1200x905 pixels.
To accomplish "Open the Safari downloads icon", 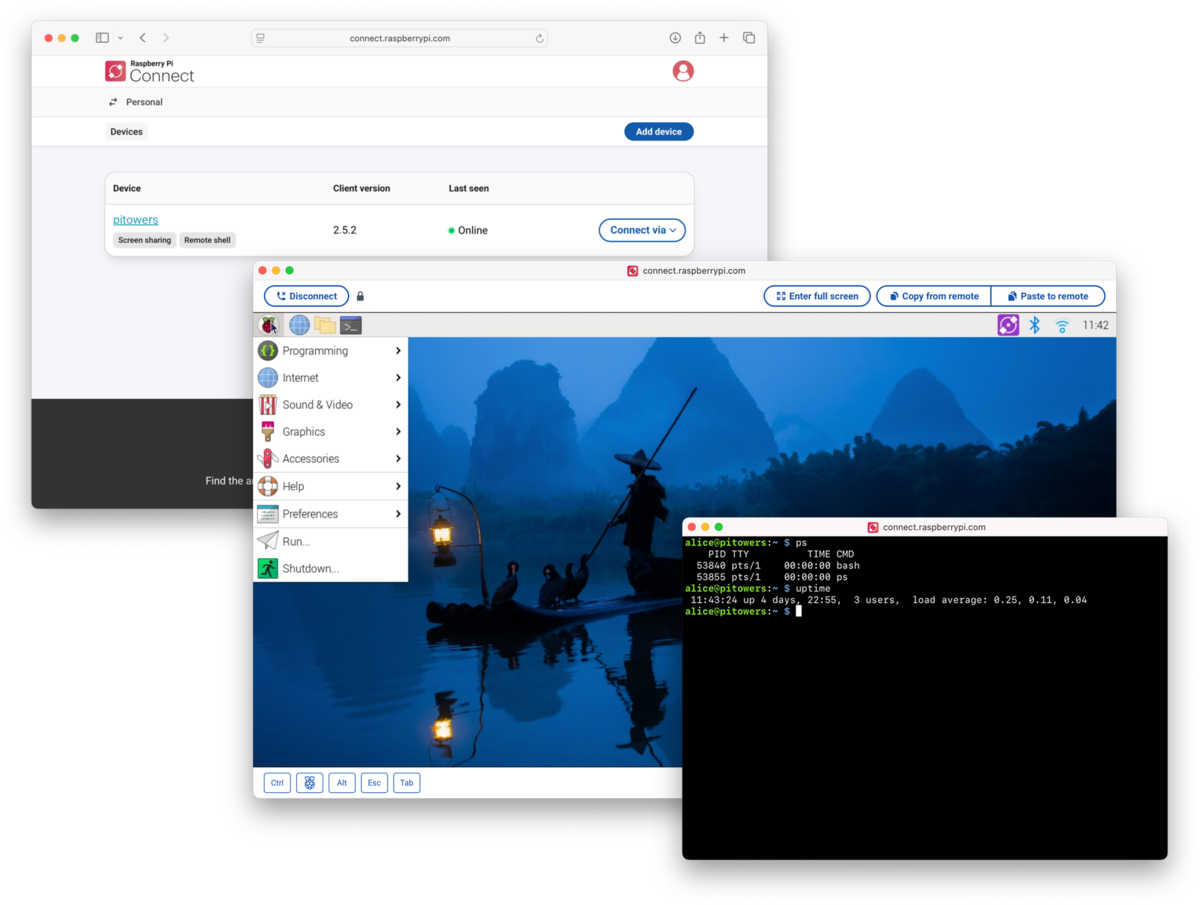I will pyautogui.click(x=675, y=38).
